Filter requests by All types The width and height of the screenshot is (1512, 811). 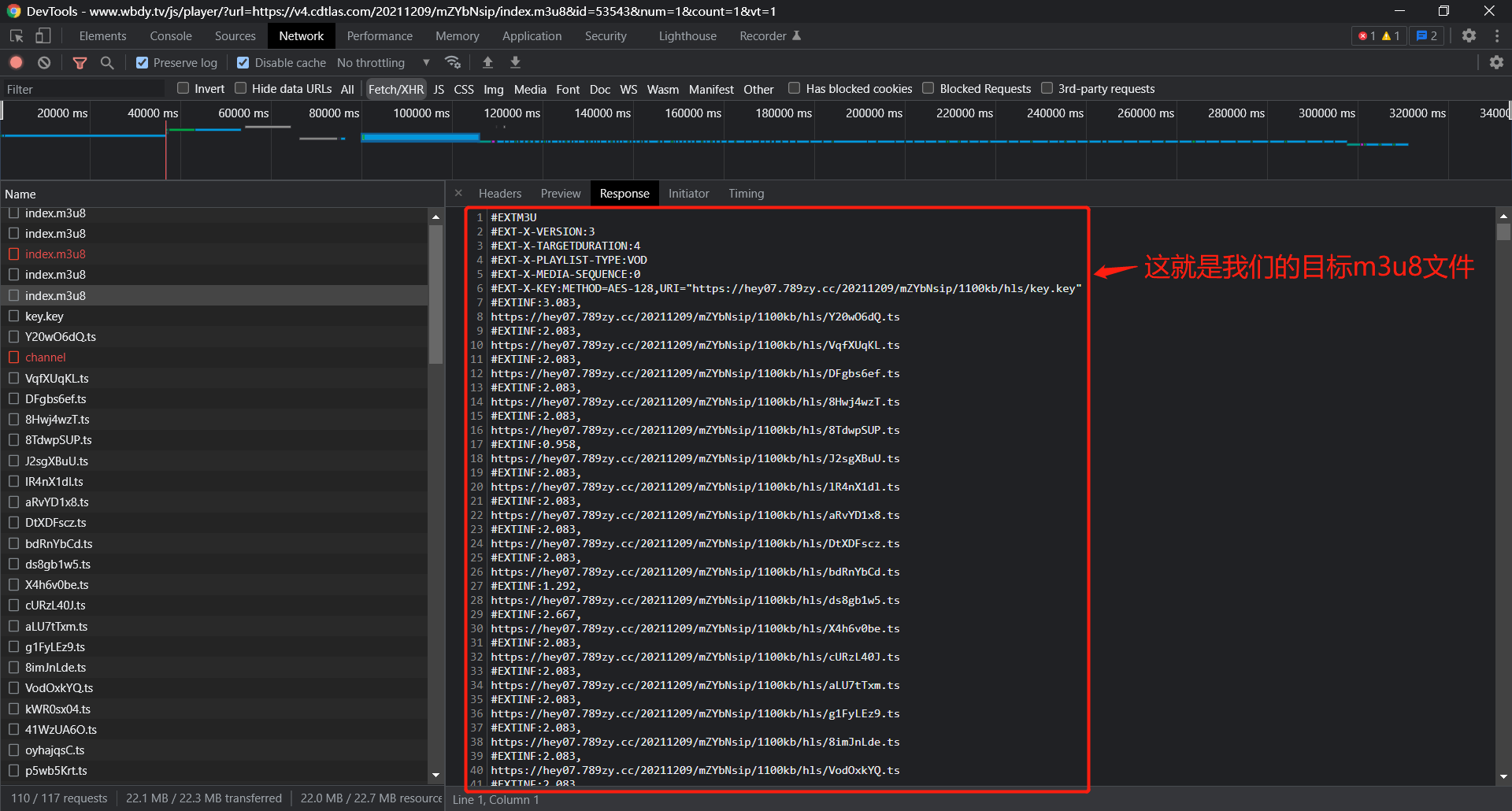[347, 89]
